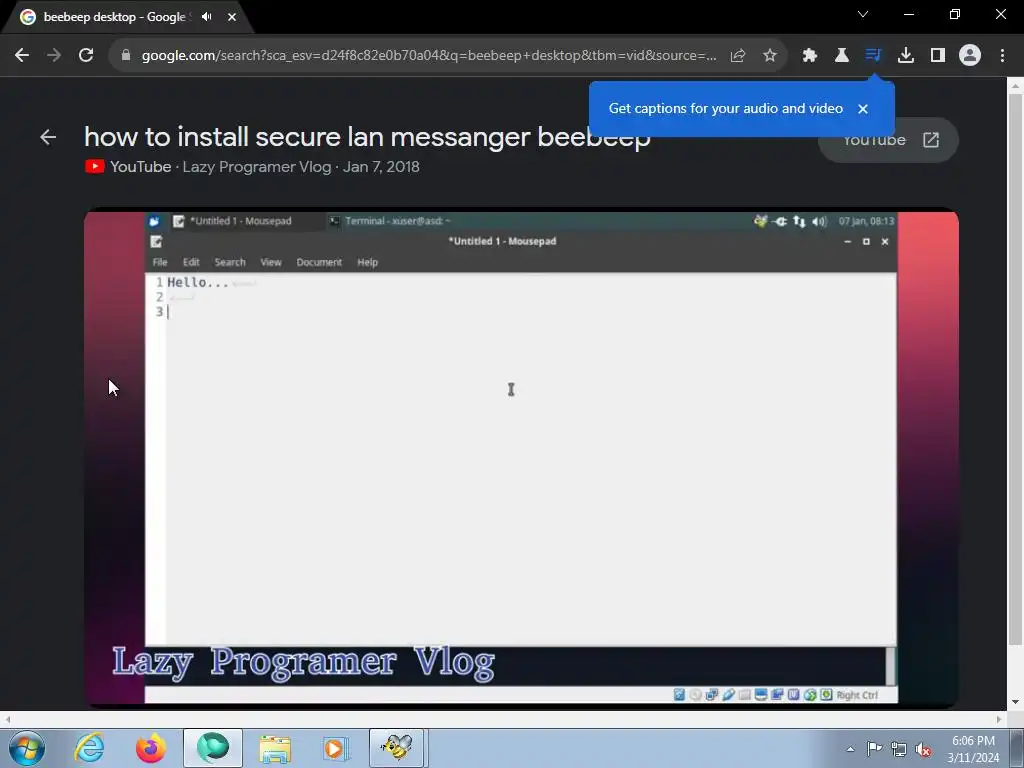1024x768 pixels.
Task: Click left arrow on horizontal scrollbar
Action: (8, 719)
